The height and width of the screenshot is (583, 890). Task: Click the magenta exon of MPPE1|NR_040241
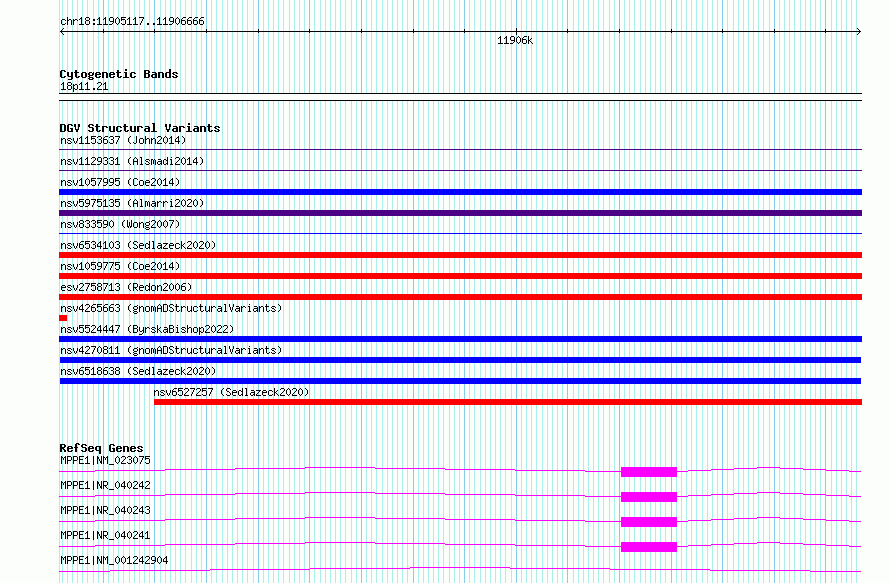click(649, 547)
